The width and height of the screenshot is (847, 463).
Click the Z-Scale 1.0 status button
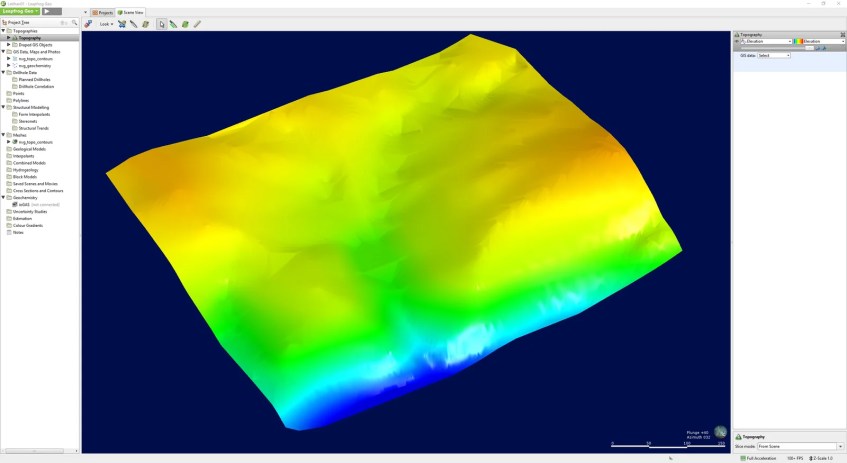point(821,458)
